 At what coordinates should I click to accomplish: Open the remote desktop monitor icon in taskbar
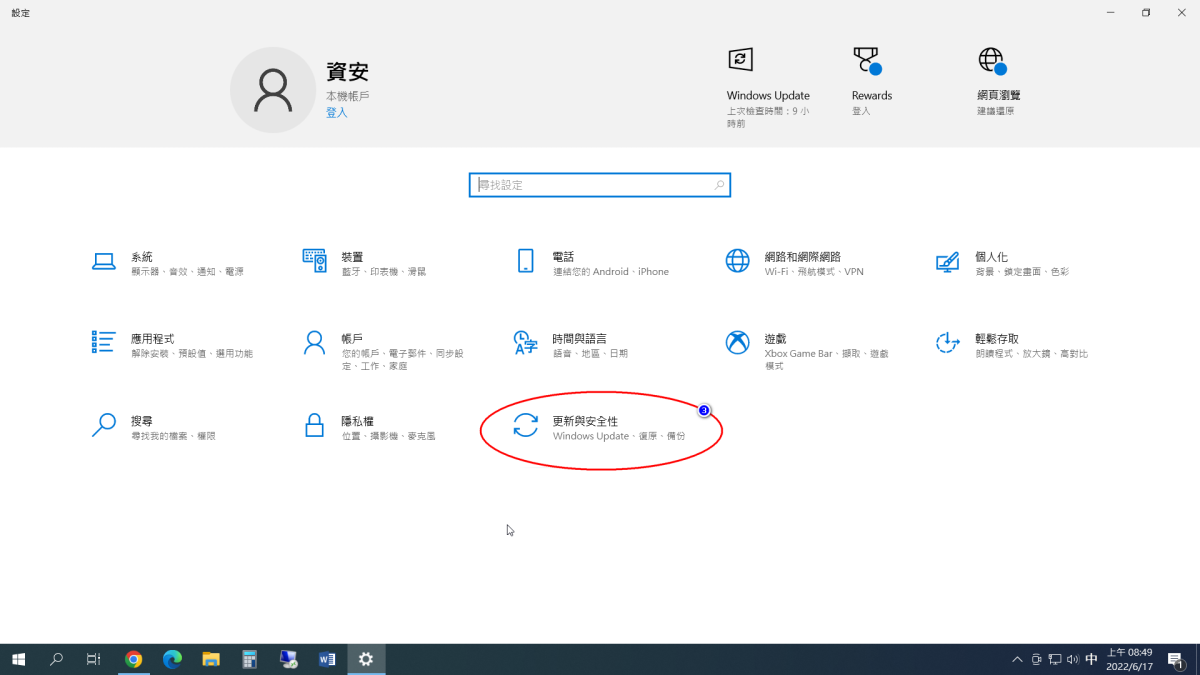point(289,659)
